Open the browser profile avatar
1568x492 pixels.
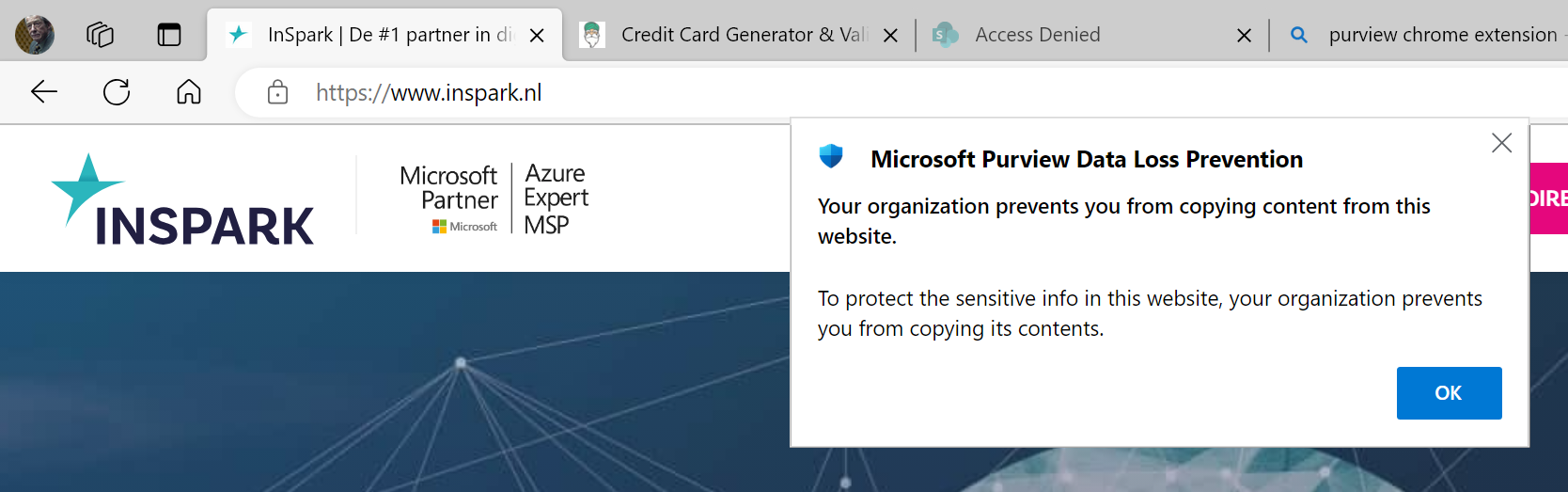click(x=35, y=35)
